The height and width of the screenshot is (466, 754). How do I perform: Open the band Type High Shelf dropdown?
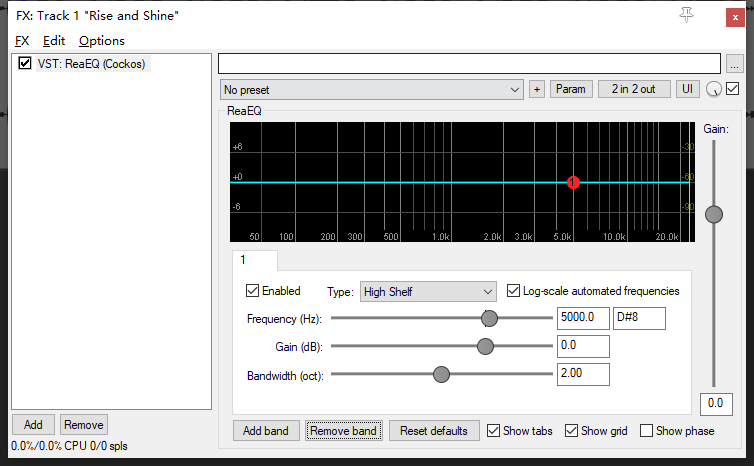428,291
